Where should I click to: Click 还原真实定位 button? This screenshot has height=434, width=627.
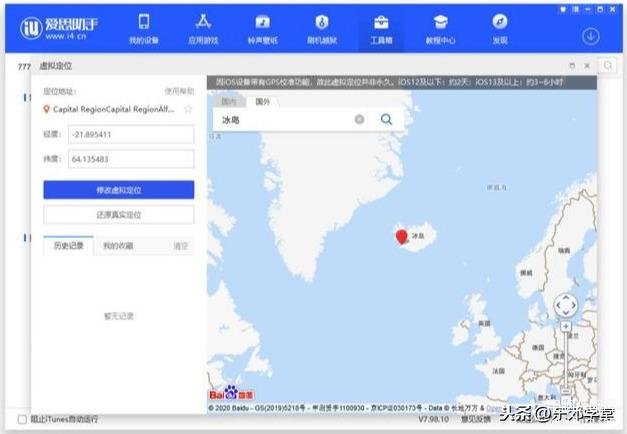point(118,214)
